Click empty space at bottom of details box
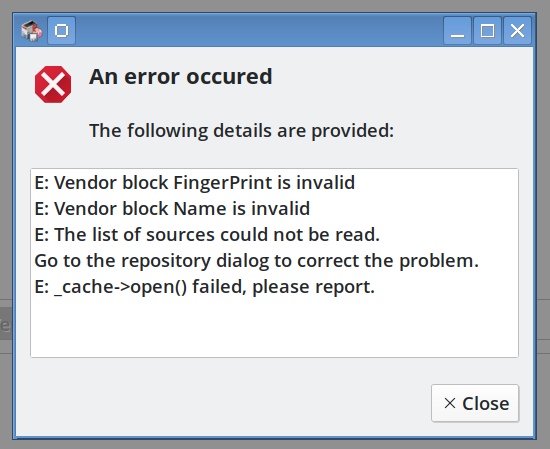The image size is (550, 449). 274,328
